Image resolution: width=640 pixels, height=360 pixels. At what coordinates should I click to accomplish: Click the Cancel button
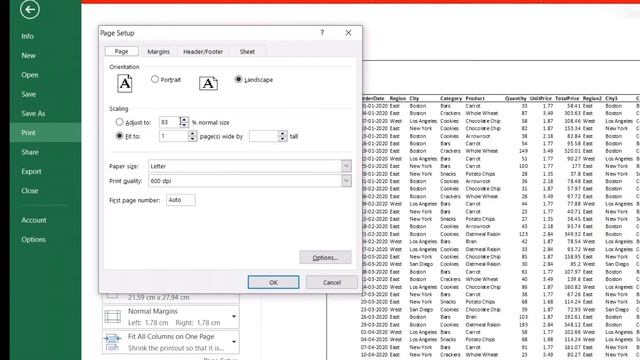[x=332, y=282]
